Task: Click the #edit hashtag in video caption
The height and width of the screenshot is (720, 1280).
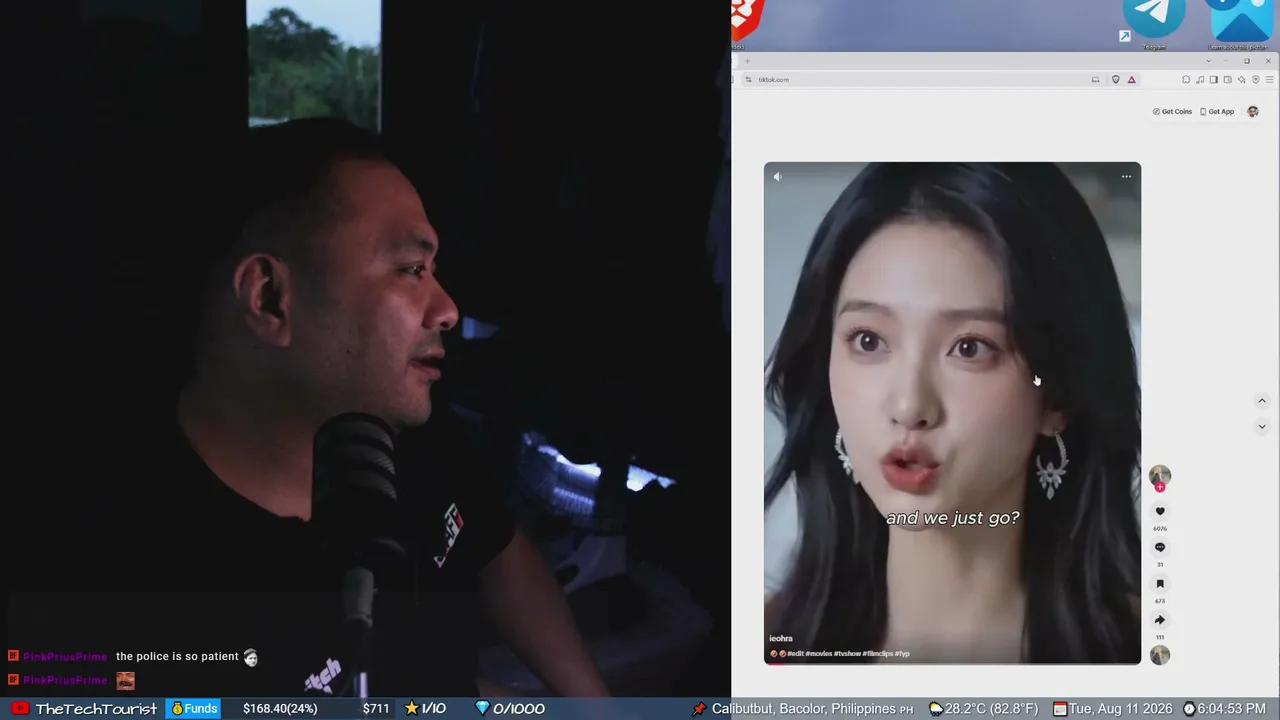Action: [796, 654]
